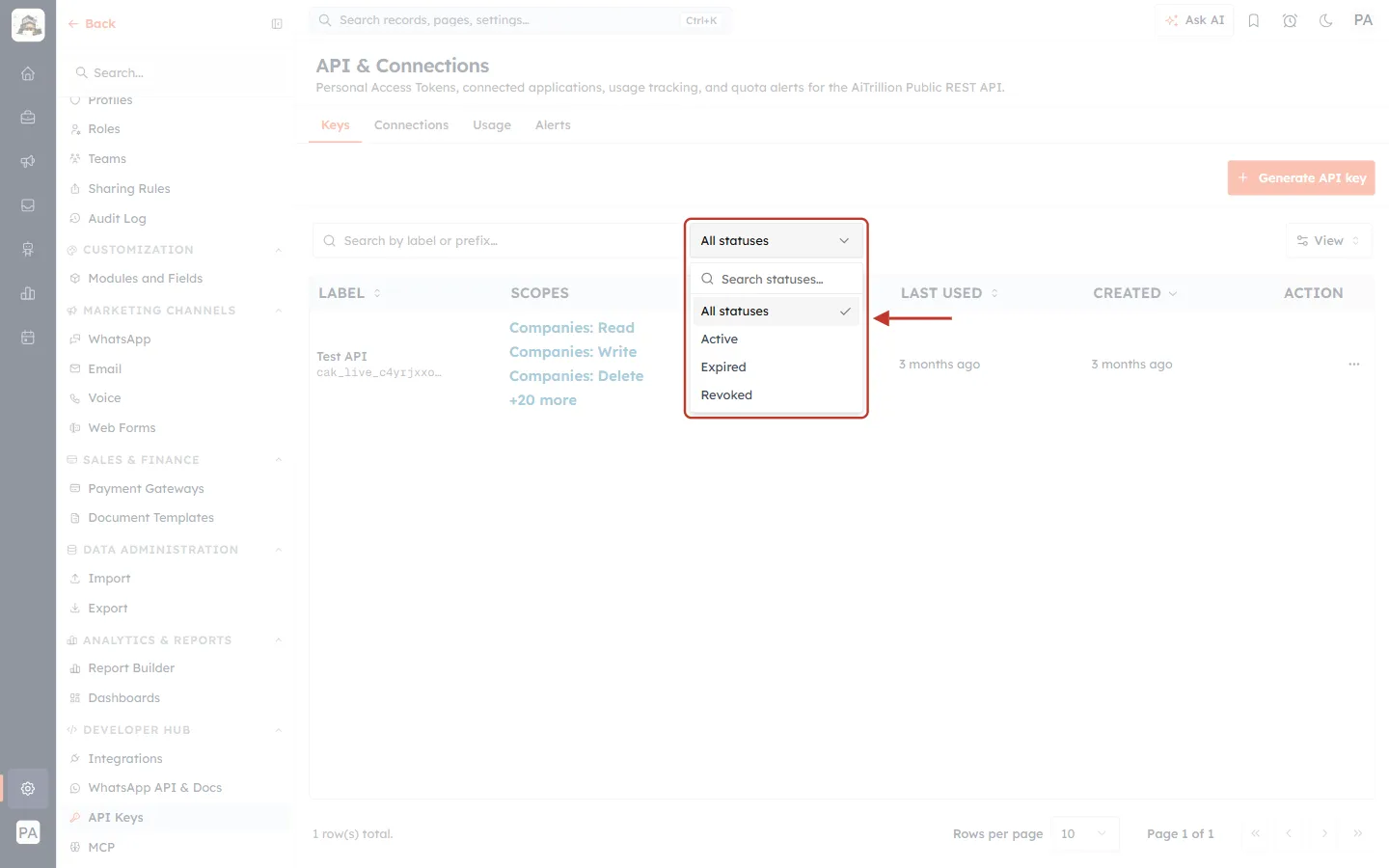Click the Ask AI button
The height and width of the screenshot is (868, 1389).
click(x=1194, y=20)
